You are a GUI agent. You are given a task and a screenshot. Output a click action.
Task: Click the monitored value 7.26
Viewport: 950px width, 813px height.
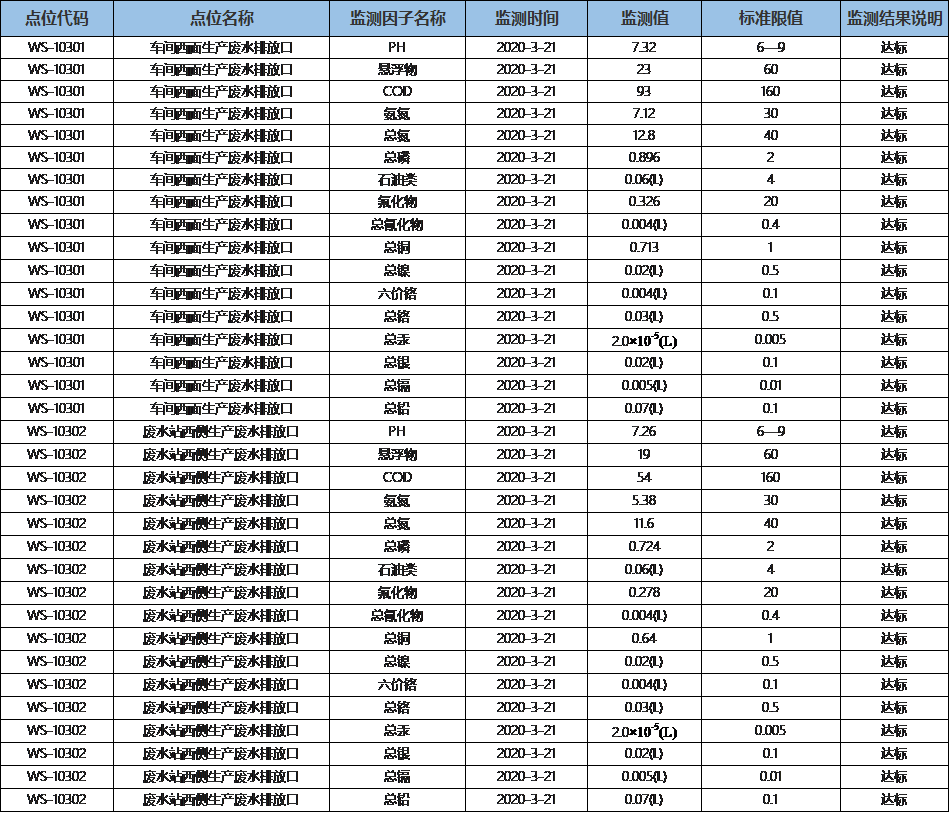click(x=644, y=431)
